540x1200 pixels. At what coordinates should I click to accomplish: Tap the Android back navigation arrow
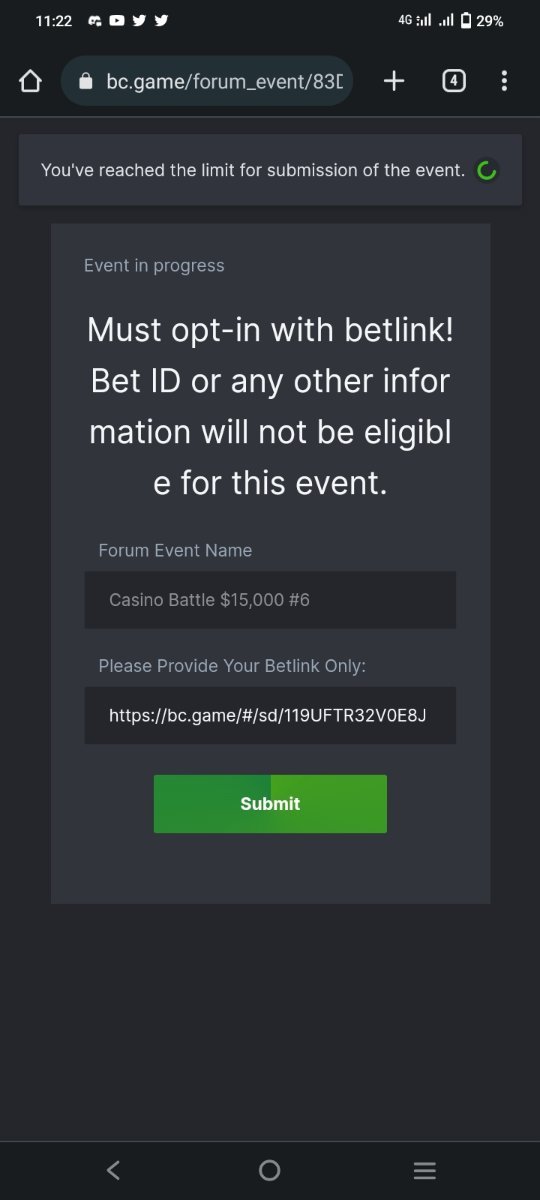[113, 1170]
